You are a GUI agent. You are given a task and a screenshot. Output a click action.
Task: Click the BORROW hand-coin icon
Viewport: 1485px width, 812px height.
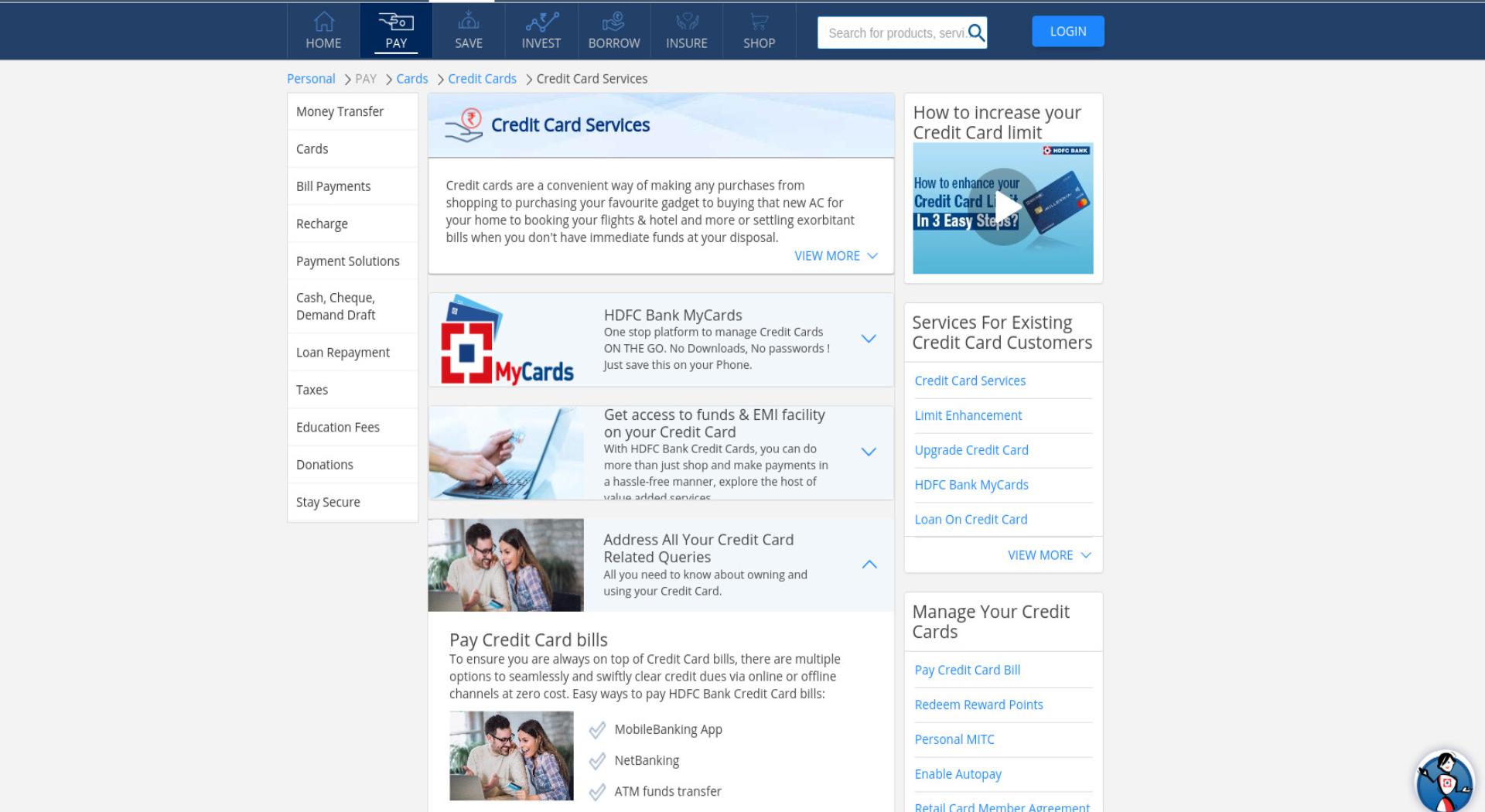point(614,21)
